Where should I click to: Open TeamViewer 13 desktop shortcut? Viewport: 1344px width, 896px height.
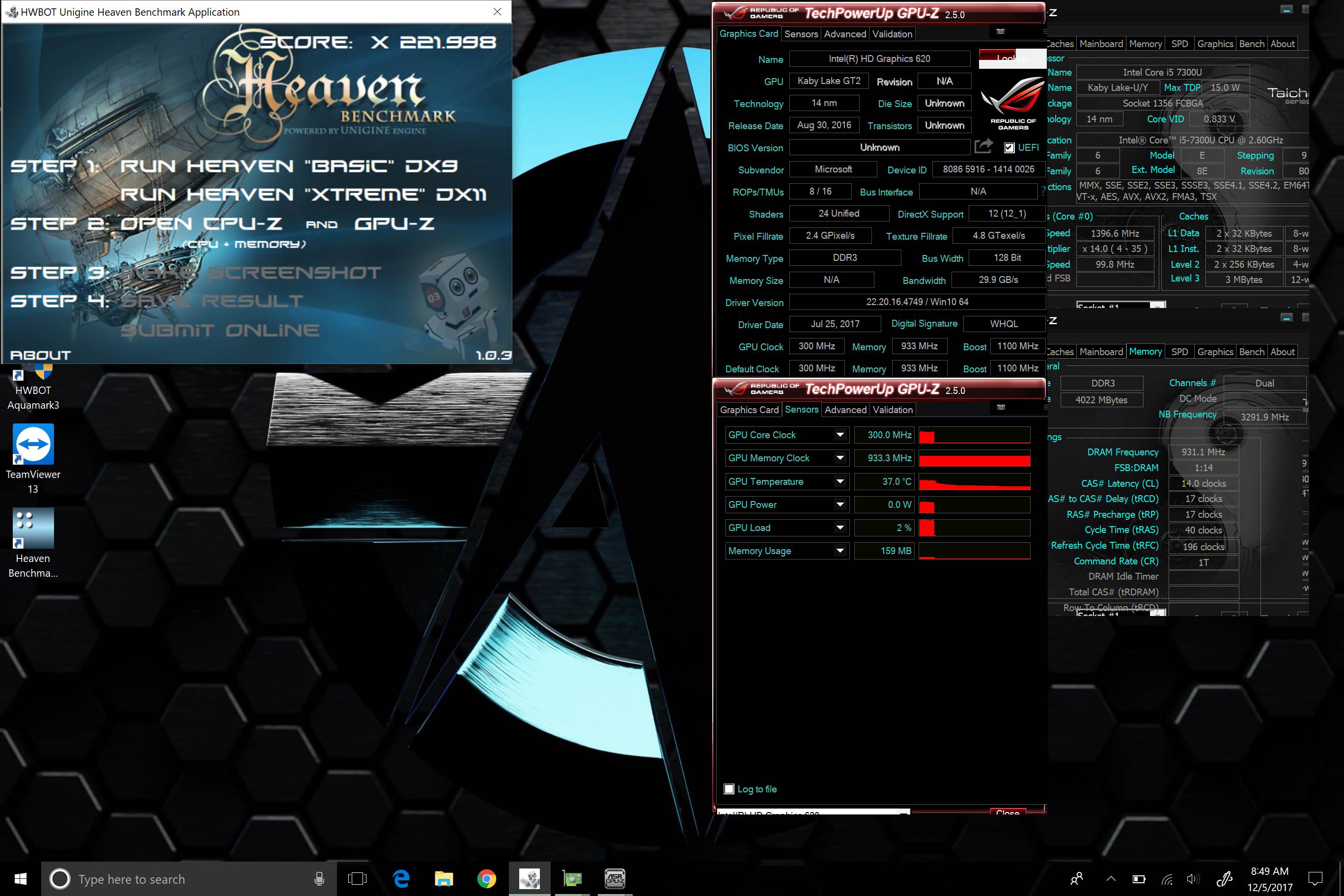pos(32,459)
